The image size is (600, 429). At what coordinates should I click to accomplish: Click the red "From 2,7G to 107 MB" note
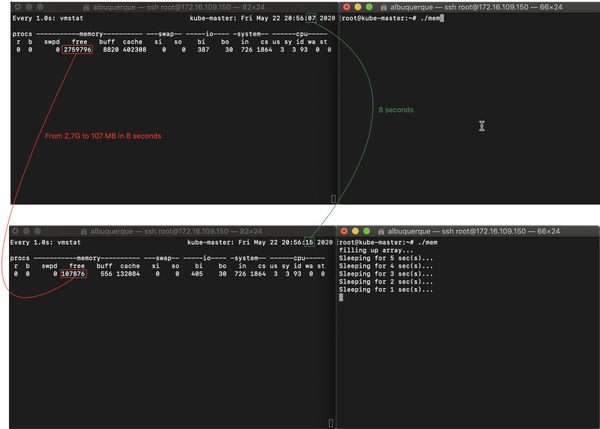click(103, 135)
